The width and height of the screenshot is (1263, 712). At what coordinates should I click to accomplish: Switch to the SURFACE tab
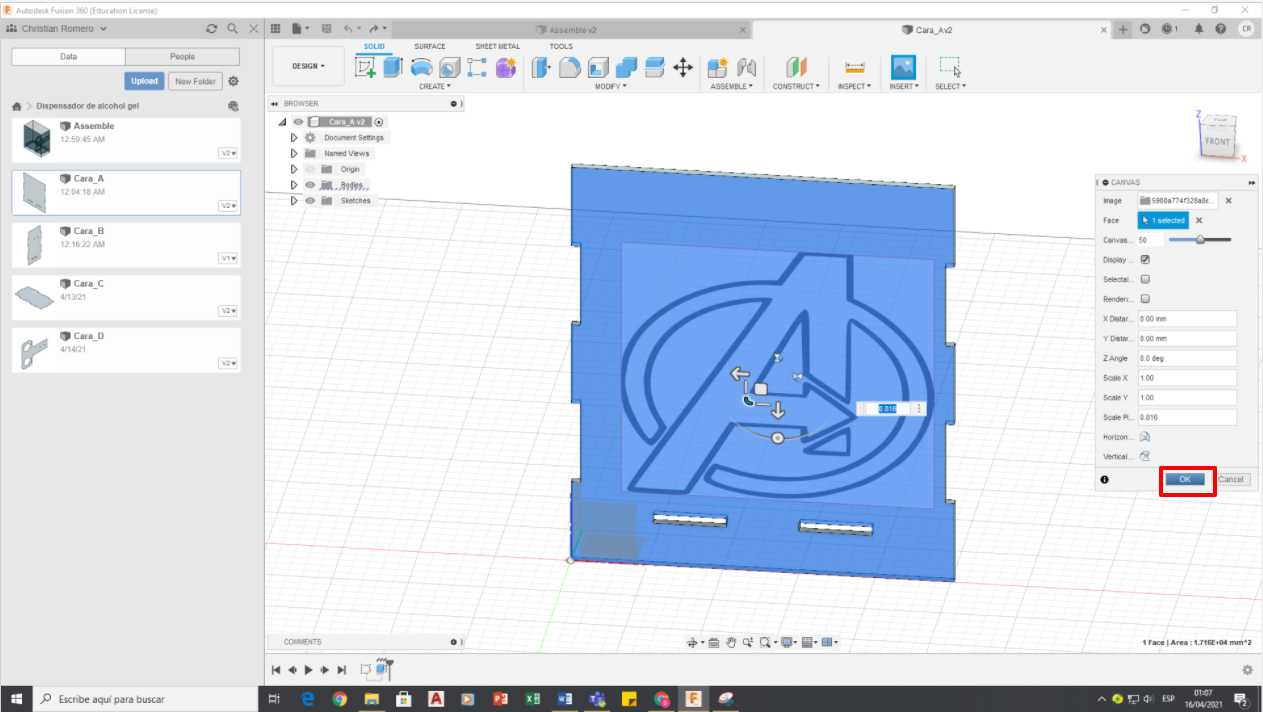(x=430, y=46)
